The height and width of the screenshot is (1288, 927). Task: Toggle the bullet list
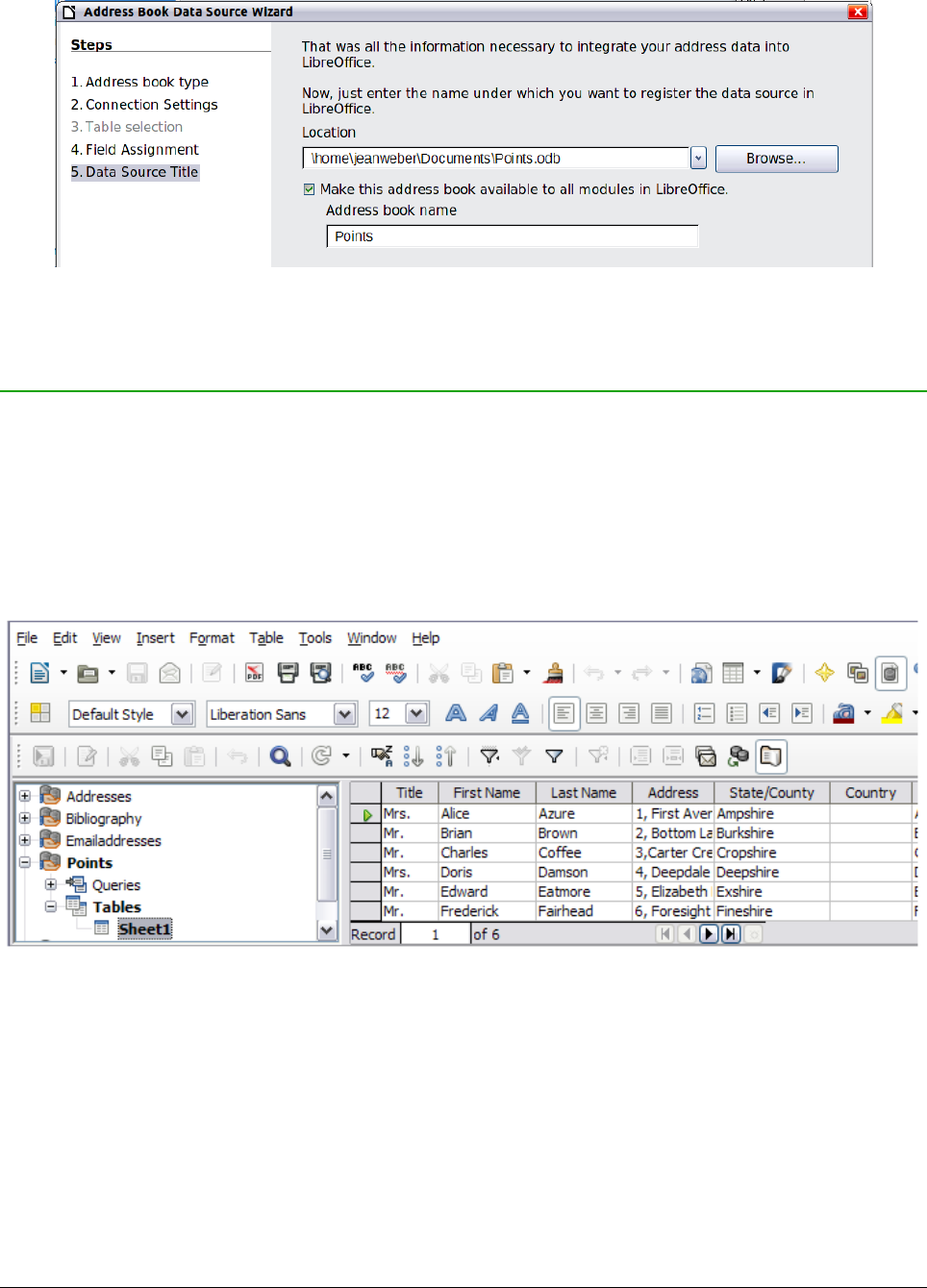coord(738,713)
